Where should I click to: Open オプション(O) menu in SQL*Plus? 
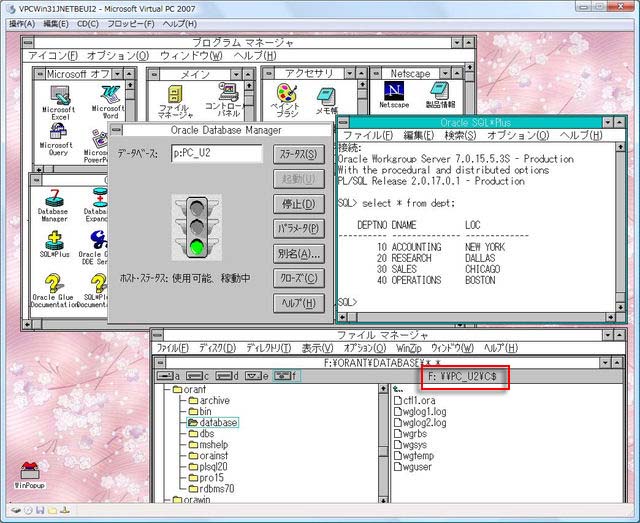point(518,136)
